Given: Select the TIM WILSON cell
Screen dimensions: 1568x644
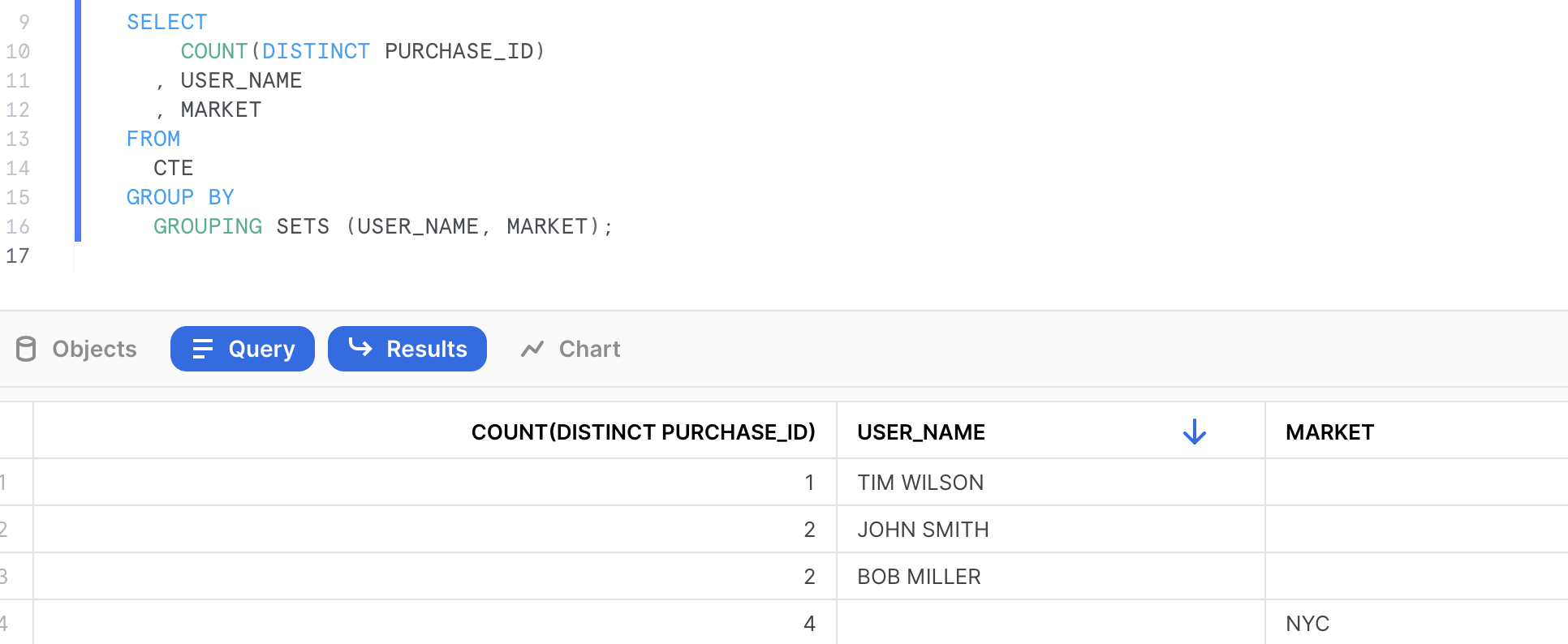Looking at the screenshot, I should tap(920, 483).
